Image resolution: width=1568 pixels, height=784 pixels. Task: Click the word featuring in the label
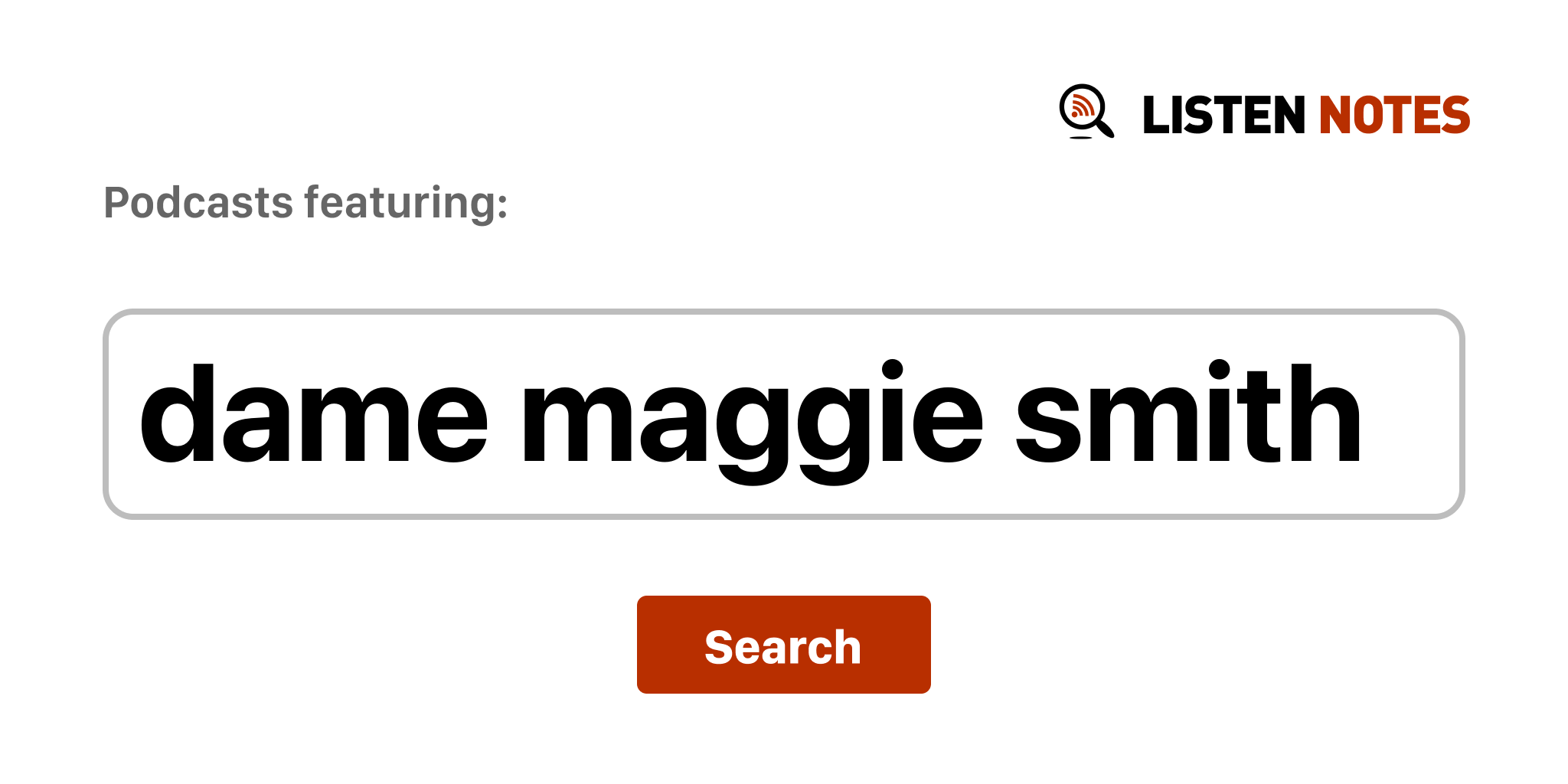point(407,204)
